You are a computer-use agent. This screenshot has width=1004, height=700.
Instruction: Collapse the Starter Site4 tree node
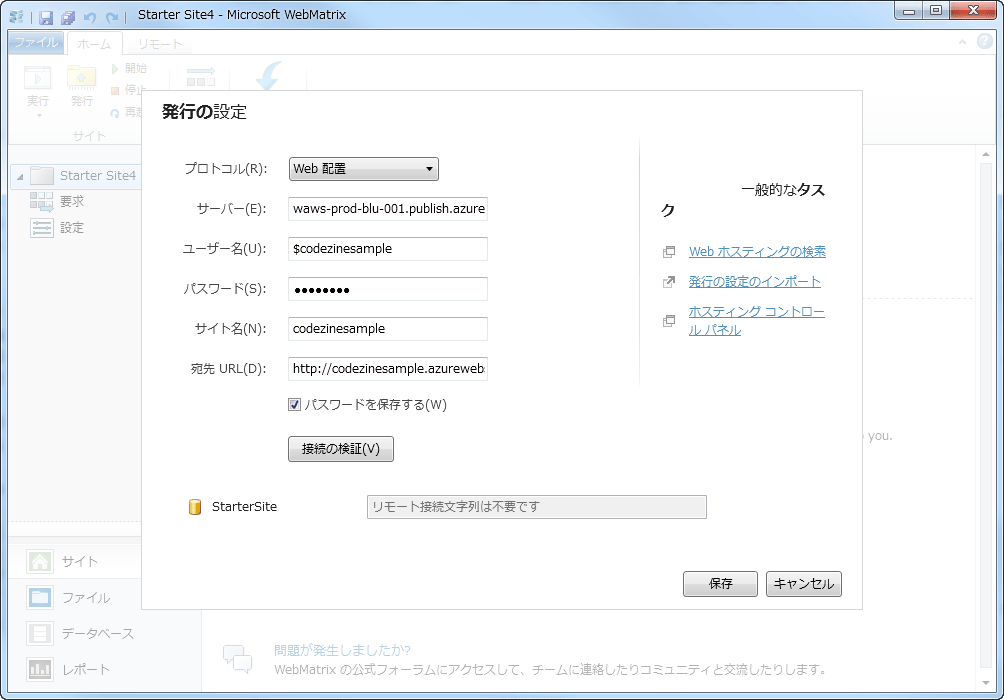point(20,176)
